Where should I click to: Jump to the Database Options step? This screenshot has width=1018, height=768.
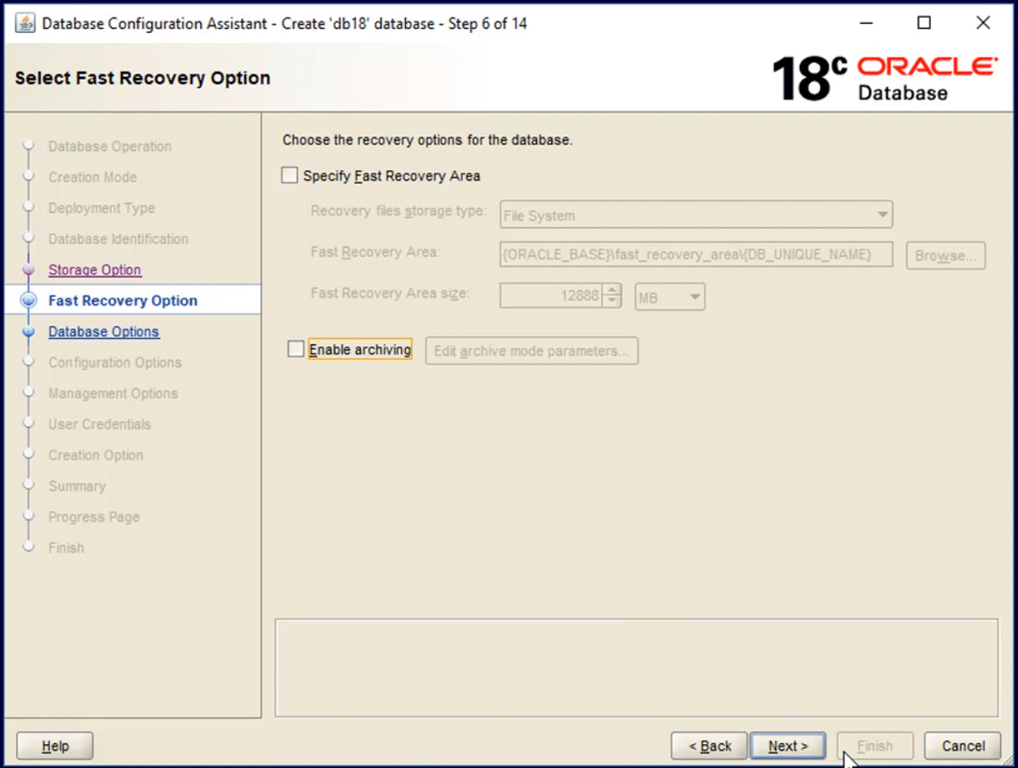click(x=104, y=332)
